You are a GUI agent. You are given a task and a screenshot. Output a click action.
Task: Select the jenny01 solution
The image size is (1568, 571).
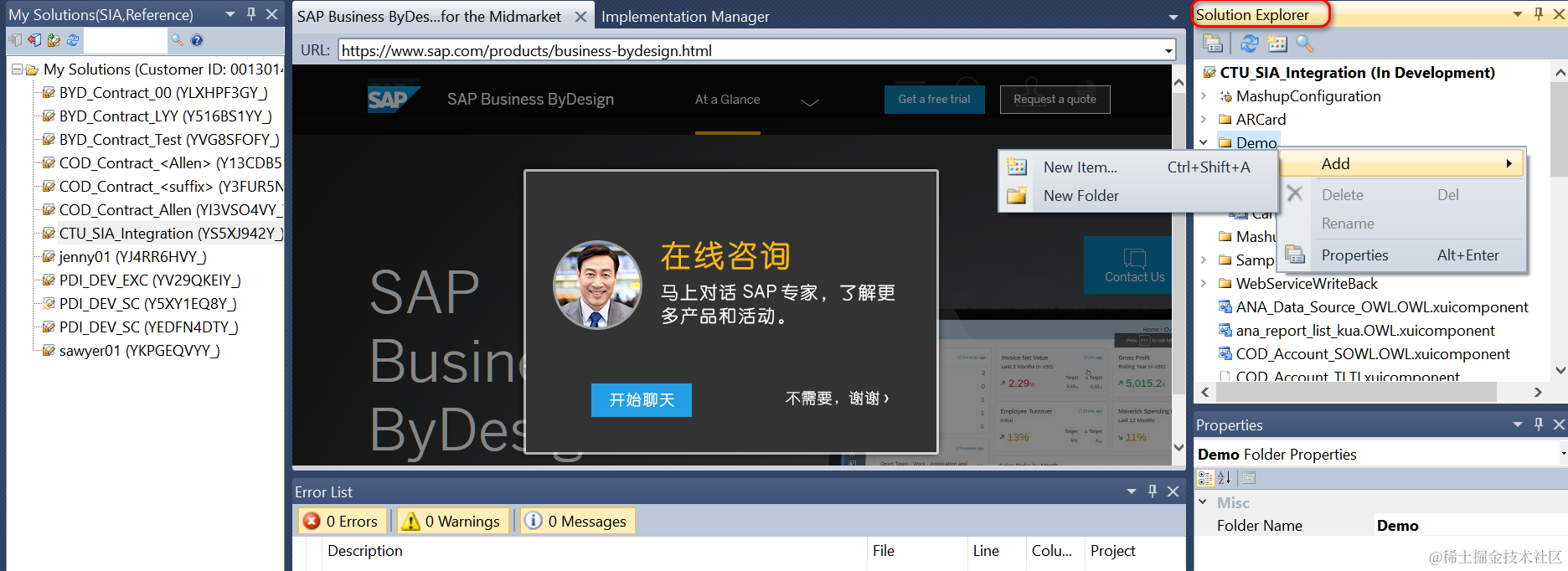(x=132, y=257)
